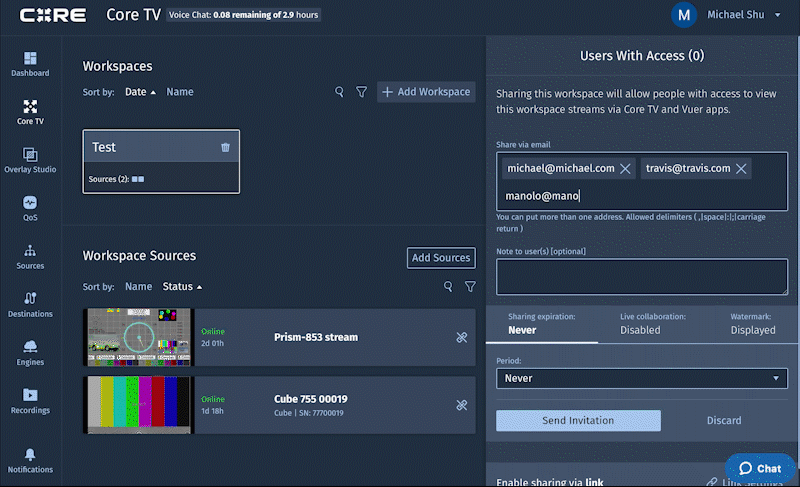Go to QoS section
This screenshot has width=800, height=487.
(x=30, y=208)
